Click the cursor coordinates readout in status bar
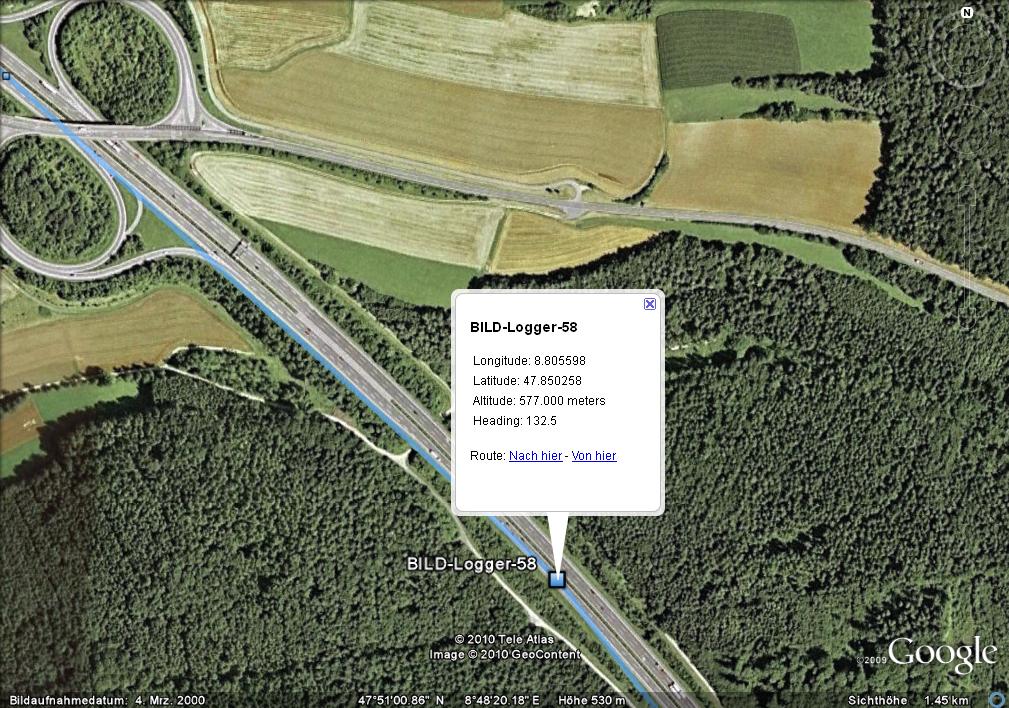 (449, 700)
